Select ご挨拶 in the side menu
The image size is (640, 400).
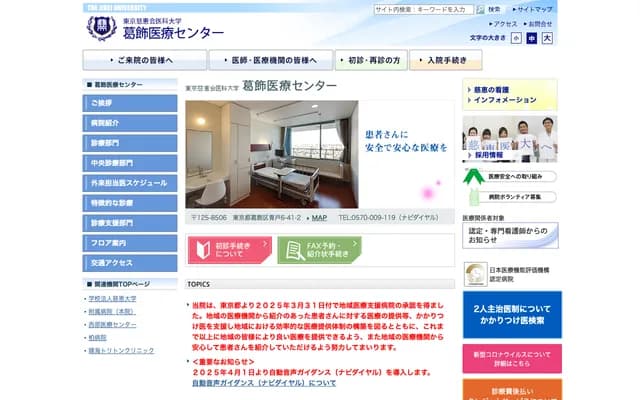pyautogui.click(x=130, y=103)
